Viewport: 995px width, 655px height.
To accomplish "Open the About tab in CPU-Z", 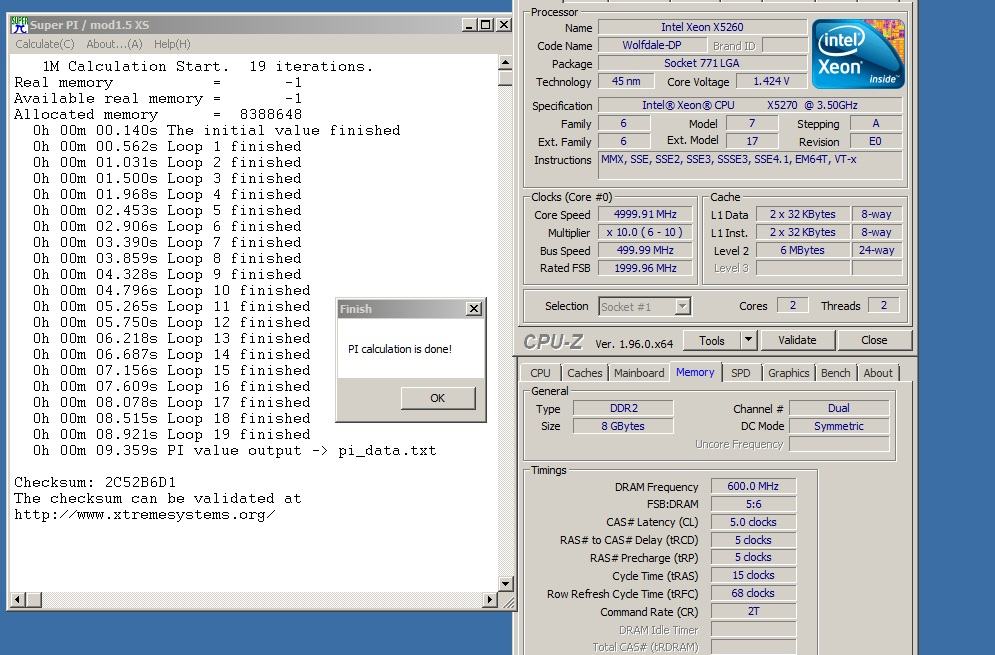I will point(878,373).
